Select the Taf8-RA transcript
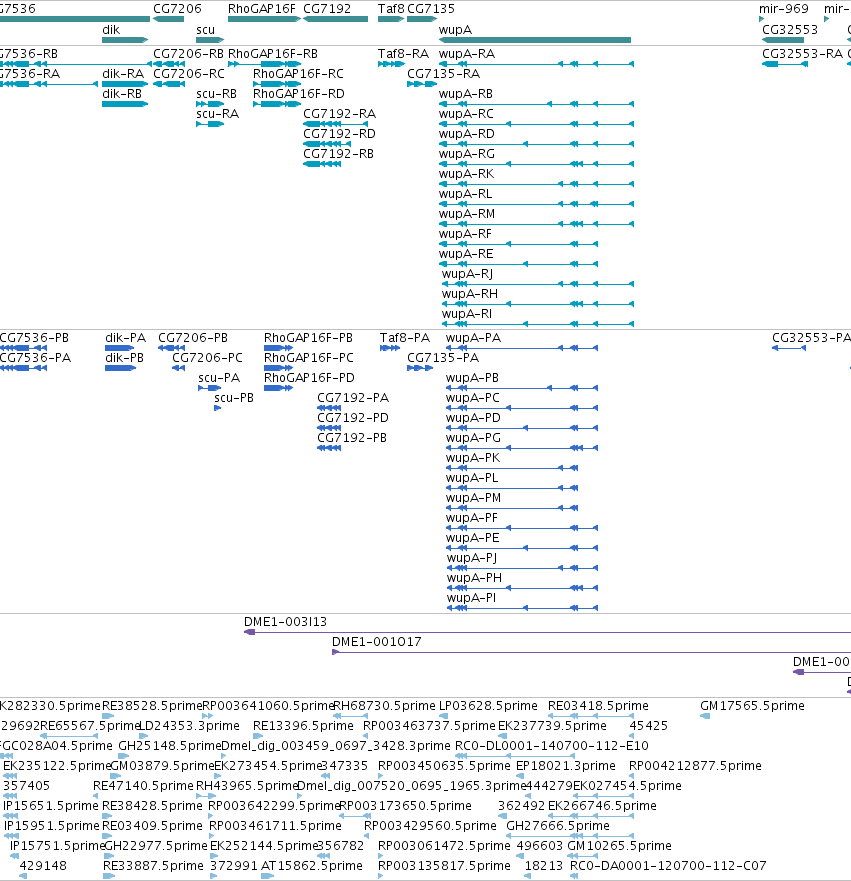 tap(391, 64)
